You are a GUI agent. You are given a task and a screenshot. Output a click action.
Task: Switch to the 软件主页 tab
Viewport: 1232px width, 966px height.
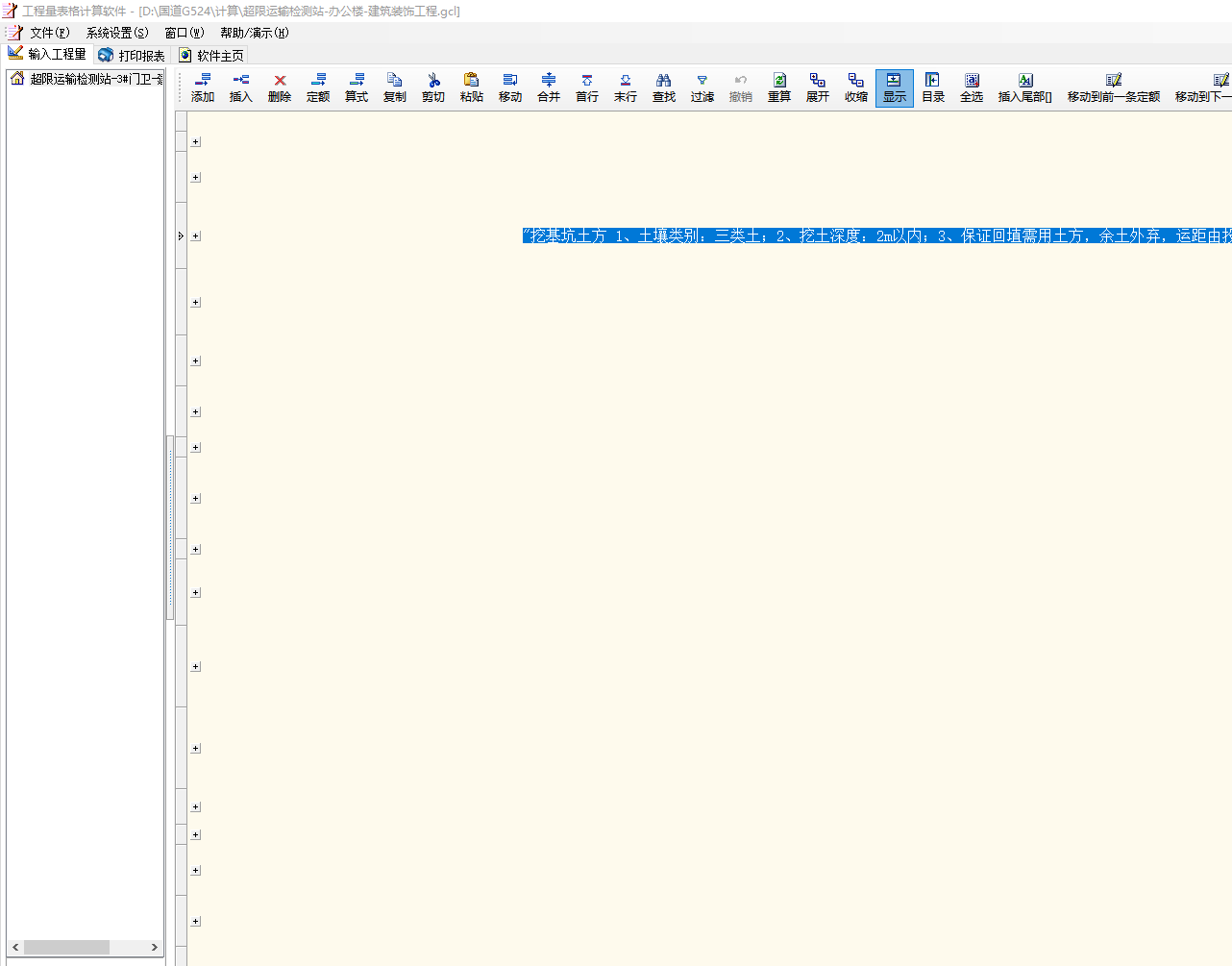pyautogui.click(x=211, y=56)
